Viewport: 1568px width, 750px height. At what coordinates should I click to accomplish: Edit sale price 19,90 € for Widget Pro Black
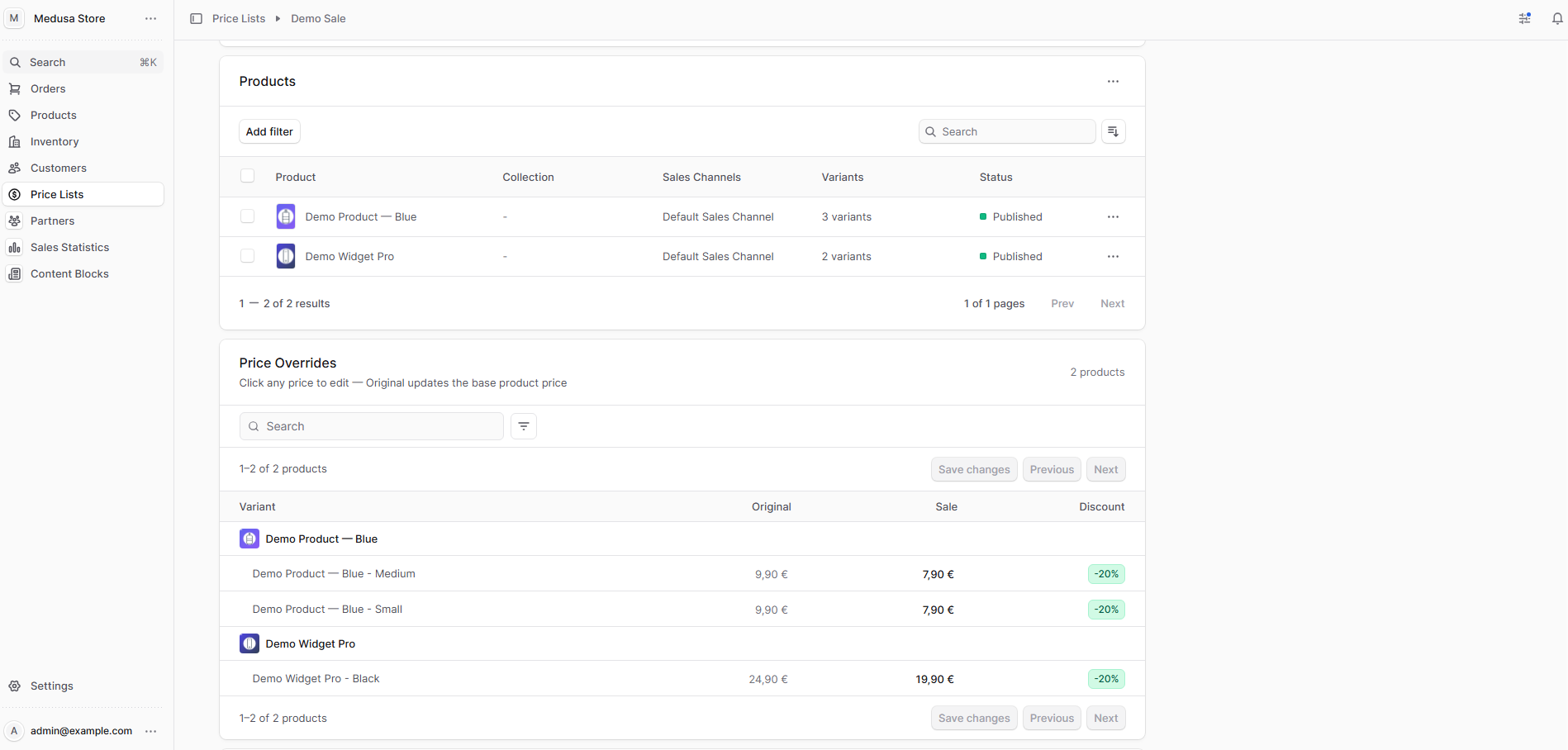pyautogui.click(x=934, y=679)
